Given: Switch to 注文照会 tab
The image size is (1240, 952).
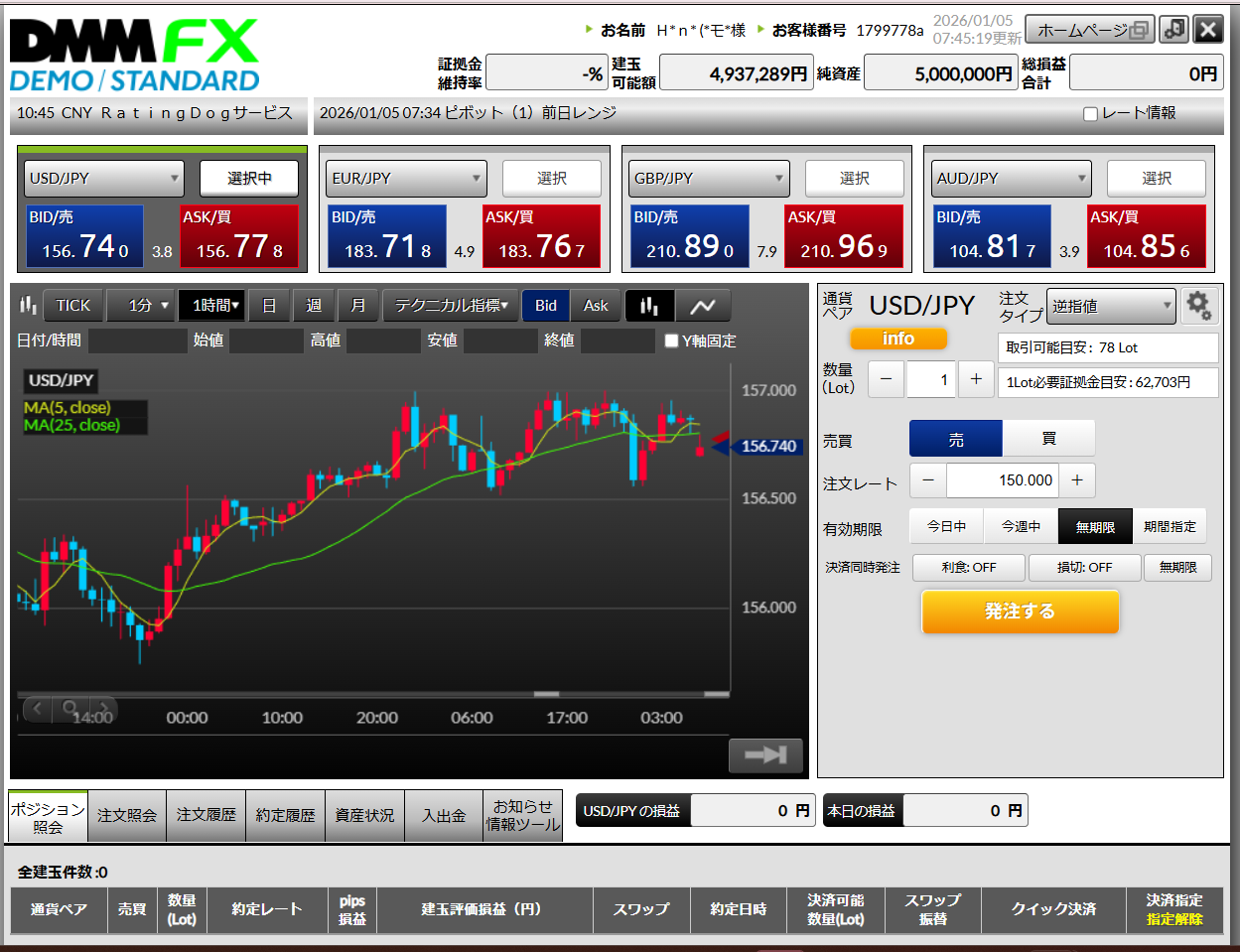Looking at the screenshot, I should pos(127,816).
